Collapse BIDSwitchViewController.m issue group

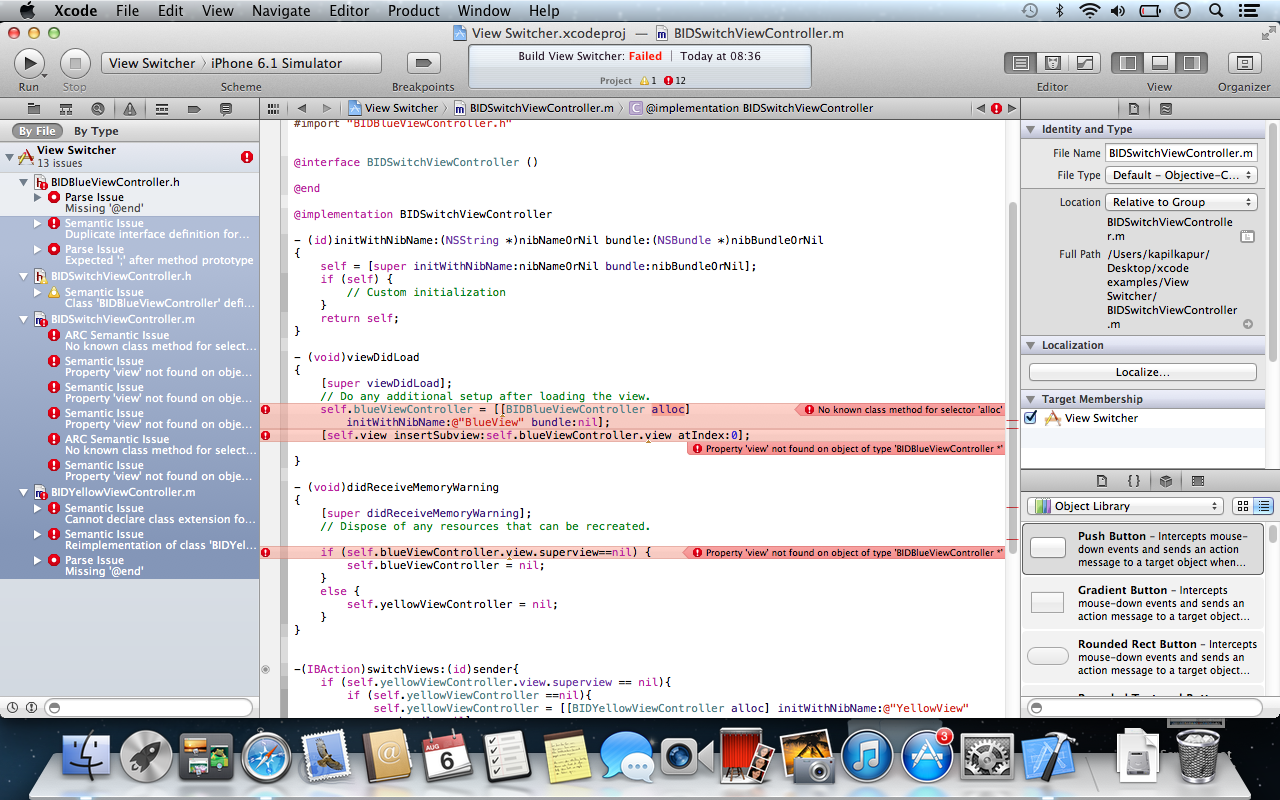pyautogui.click(x=24, y=319)
